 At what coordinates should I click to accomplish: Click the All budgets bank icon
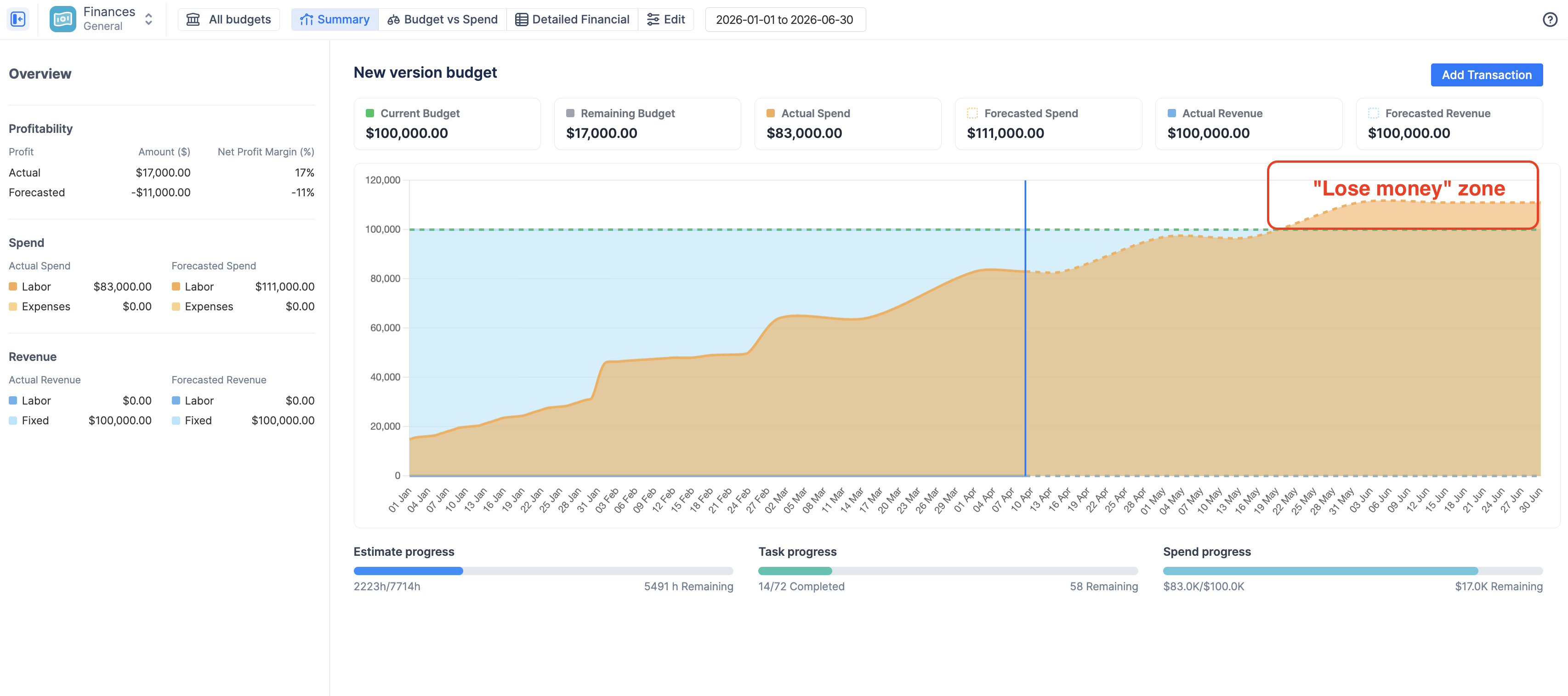193,19
